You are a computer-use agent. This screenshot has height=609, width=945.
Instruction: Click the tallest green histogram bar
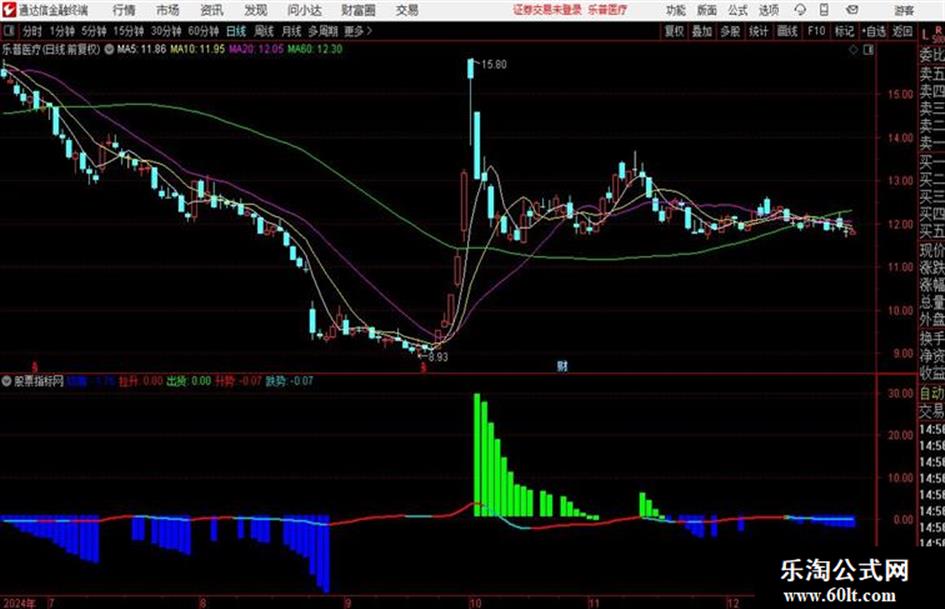click(477, 455)
